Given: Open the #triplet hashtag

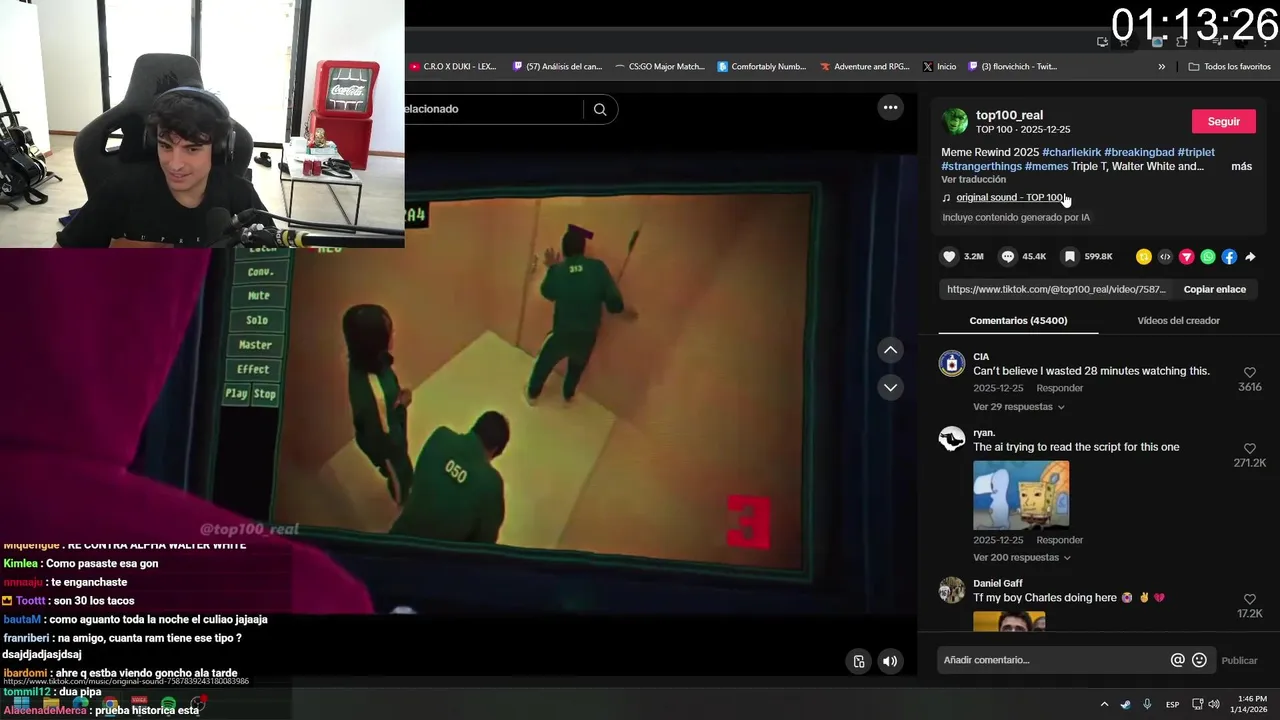Looking at the screenshot, I should [x=1196, y=152].
